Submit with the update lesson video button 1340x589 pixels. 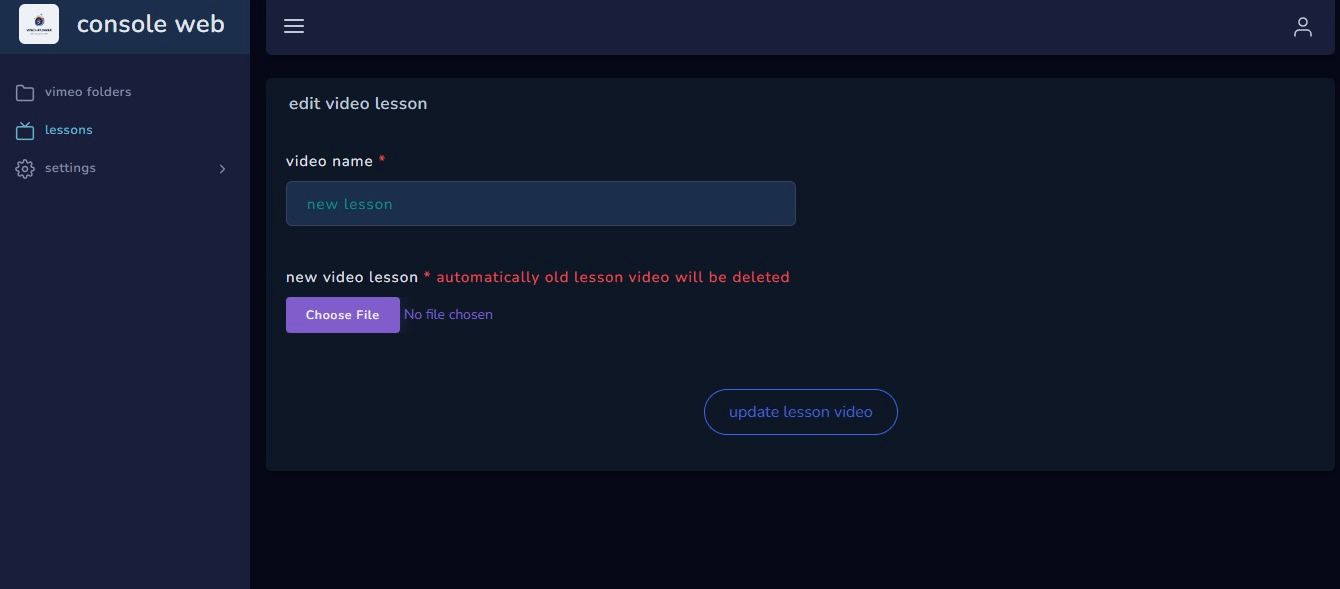tap(801, 412)
